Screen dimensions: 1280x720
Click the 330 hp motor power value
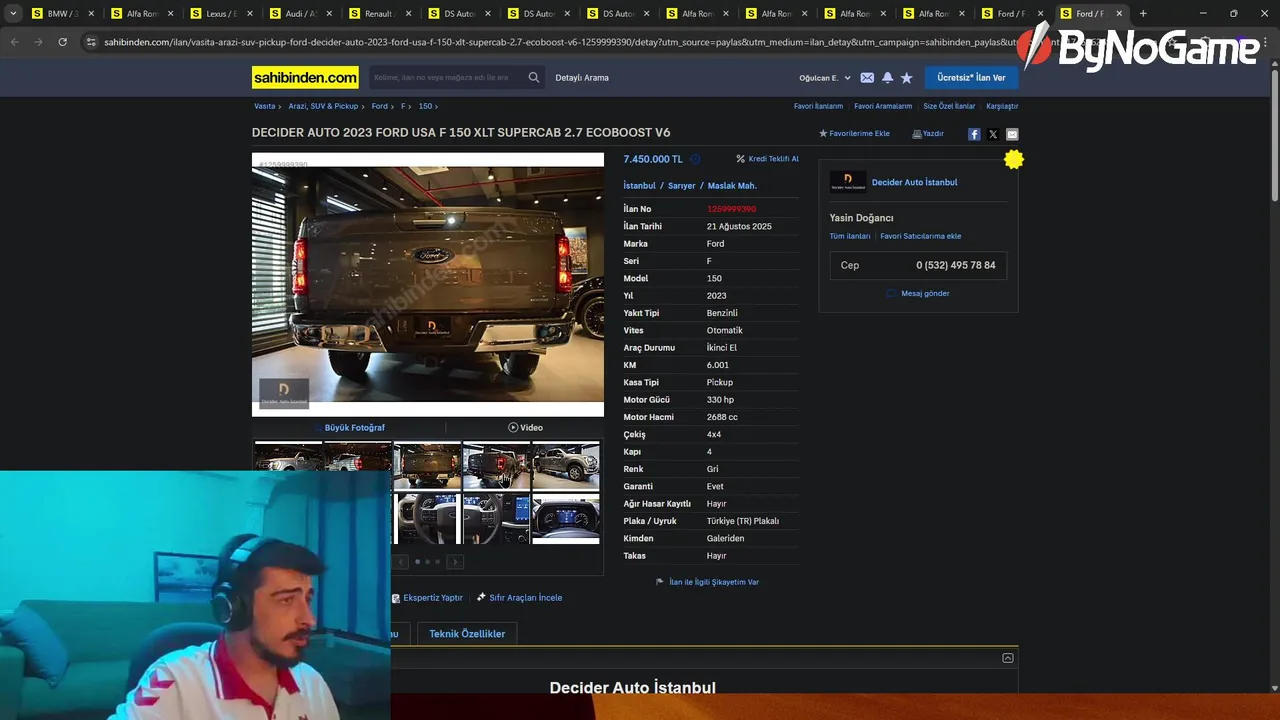[720, 400]
